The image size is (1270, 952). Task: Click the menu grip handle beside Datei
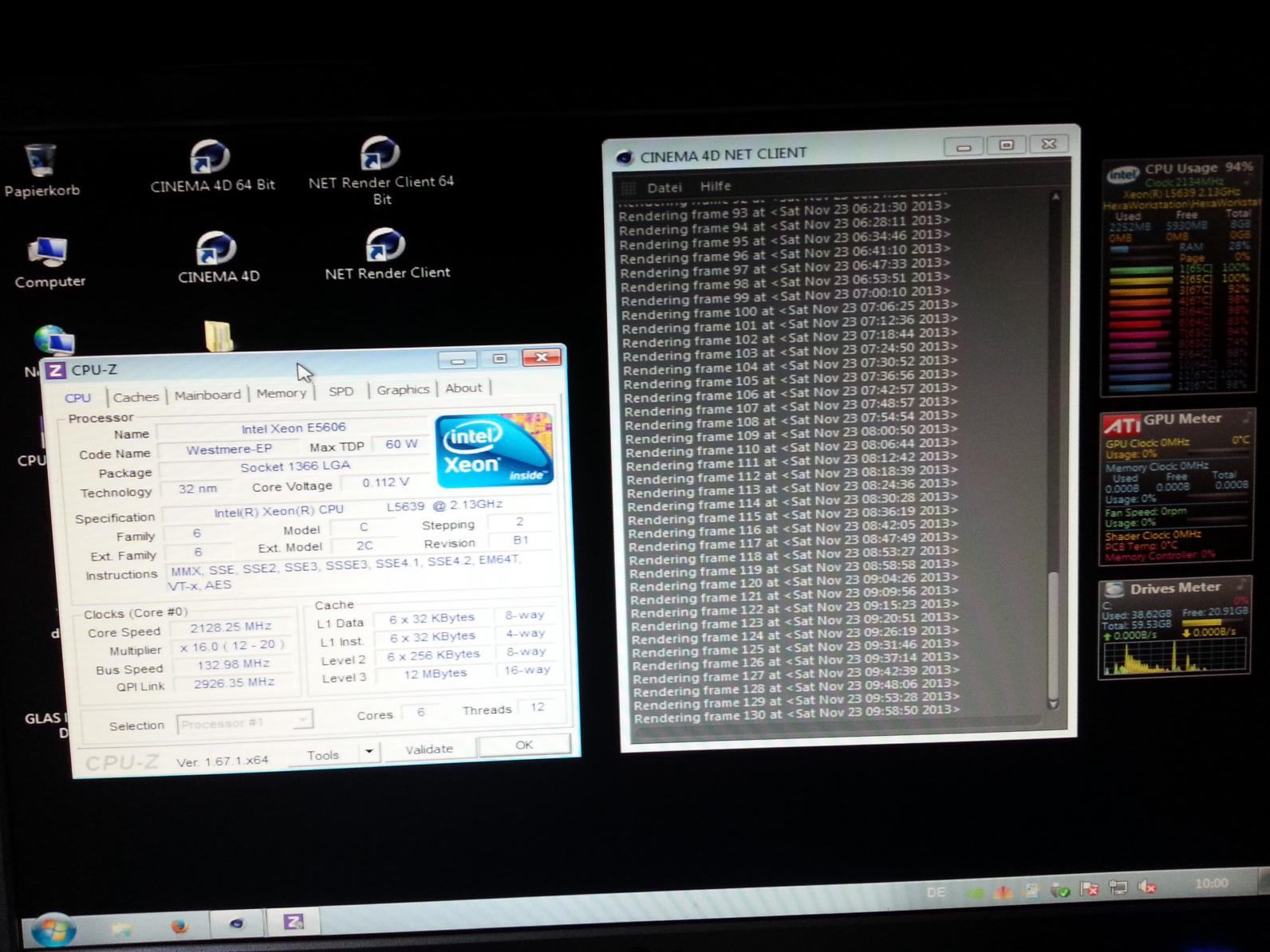click(629, 188)
